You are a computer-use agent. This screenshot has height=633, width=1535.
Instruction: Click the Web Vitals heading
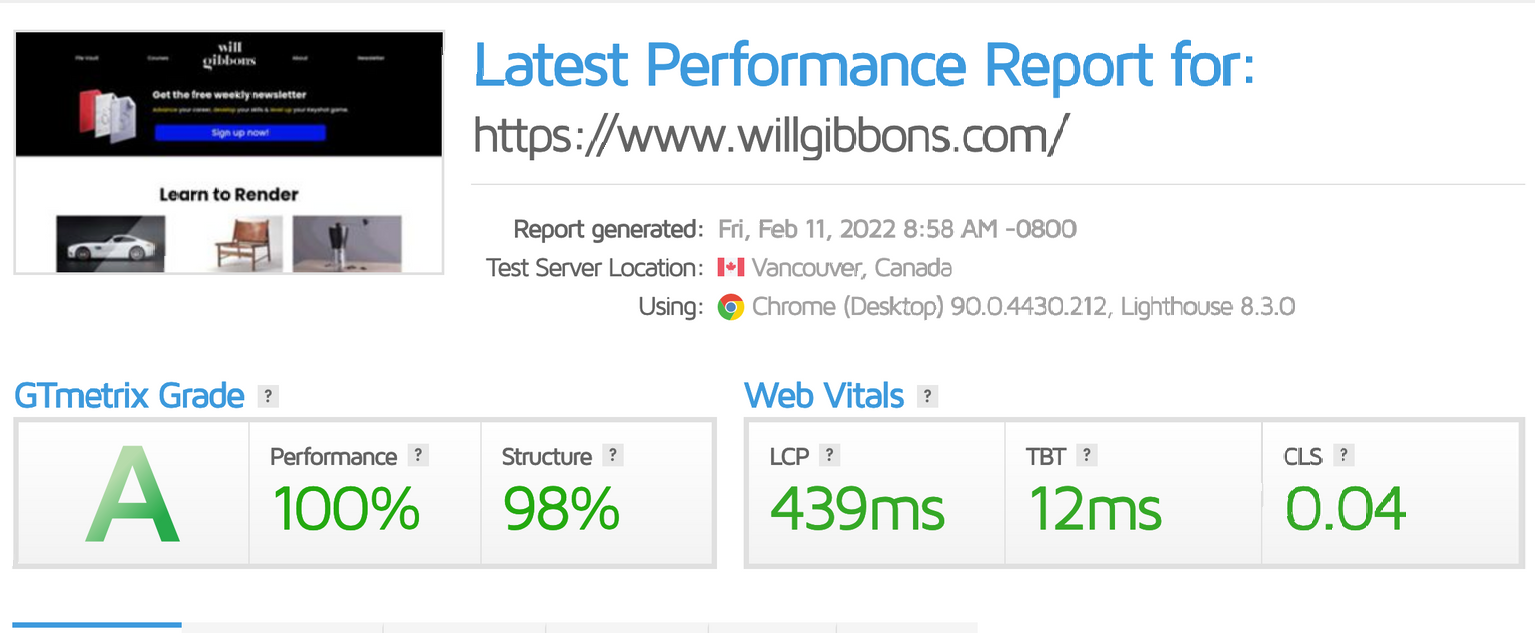click(x=825, y=396)
